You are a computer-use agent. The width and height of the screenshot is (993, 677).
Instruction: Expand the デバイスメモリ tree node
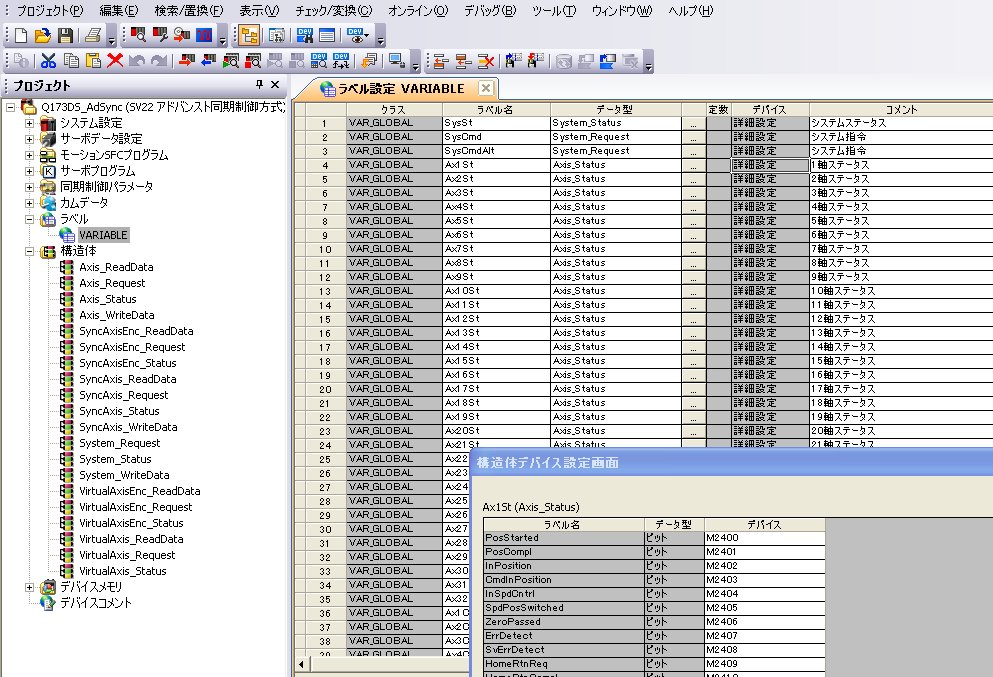(x=29, y=587)
